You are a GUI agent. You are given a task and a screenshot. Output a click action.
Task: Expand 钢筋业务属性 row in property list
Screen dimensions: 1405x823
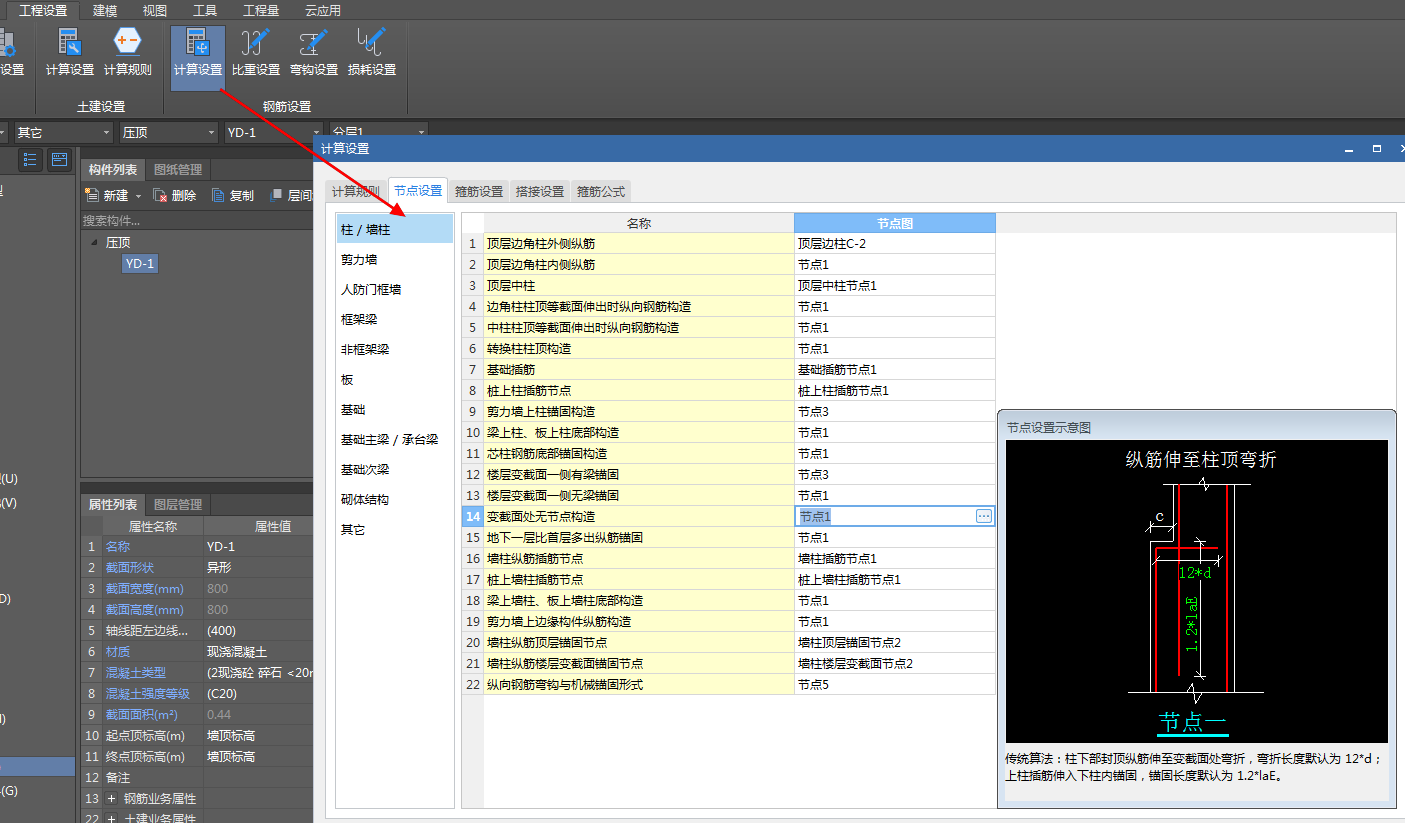[x=113, y=798]
